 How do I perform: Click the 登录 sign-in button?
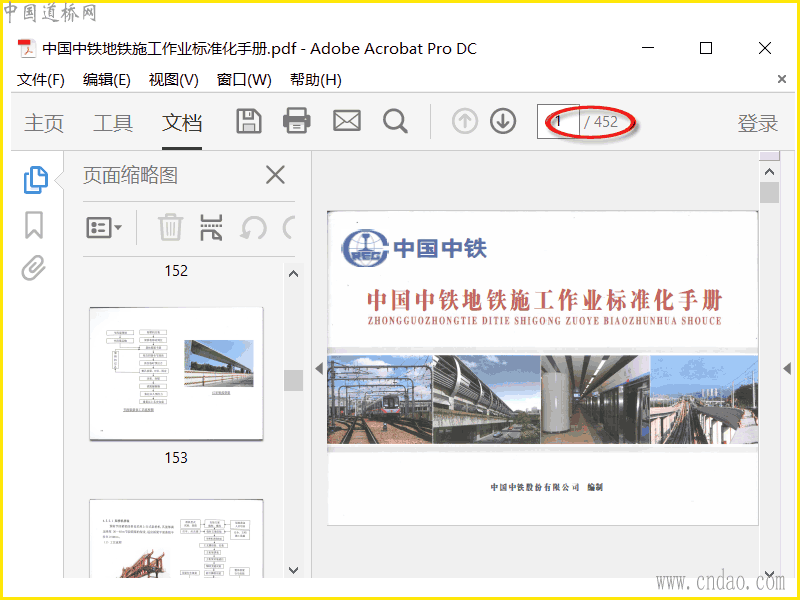pyautogui.click(x=758, y=123)
